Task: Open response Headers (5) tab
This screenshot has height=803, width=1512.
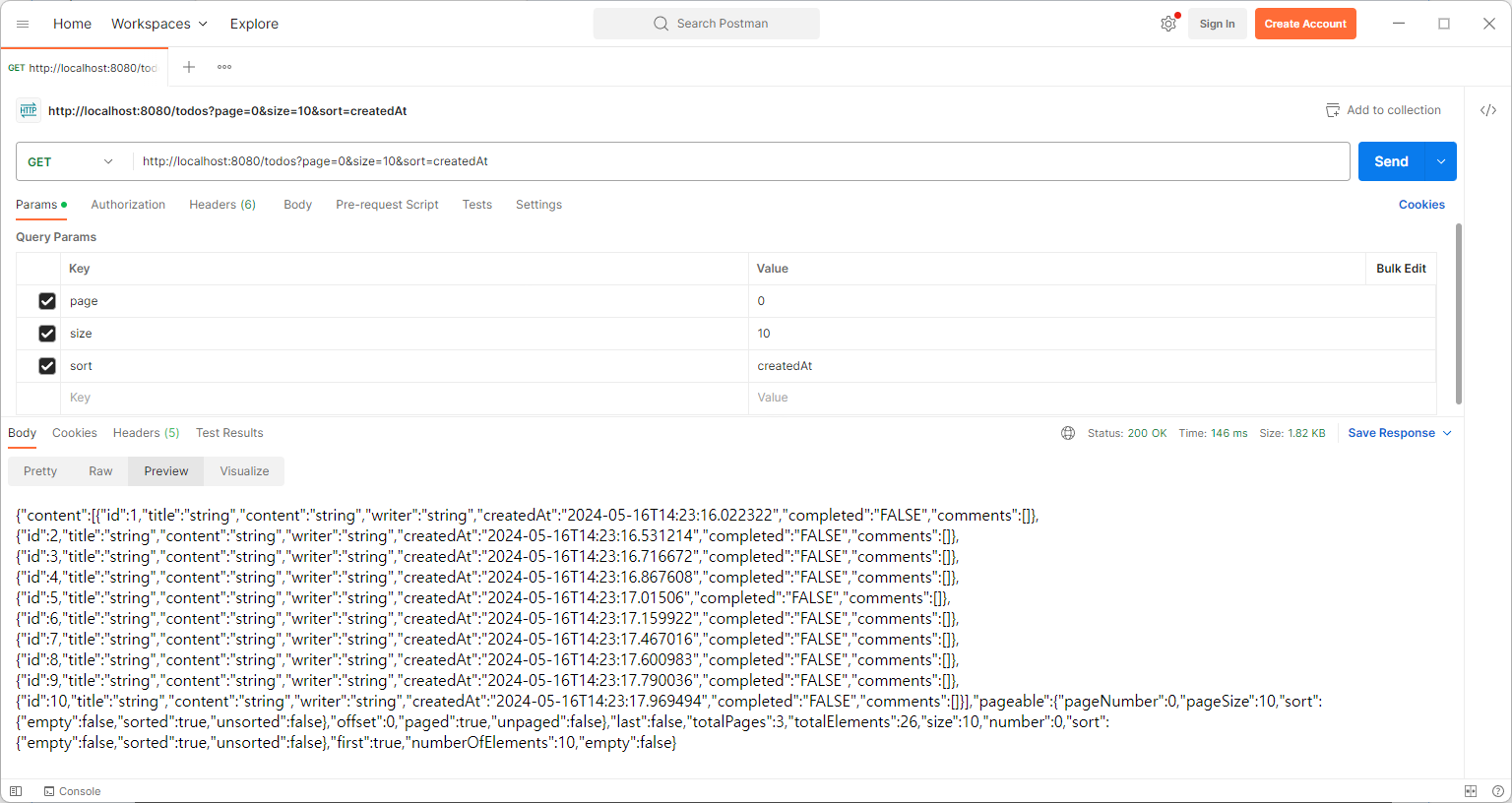Action: click(147, 433)
